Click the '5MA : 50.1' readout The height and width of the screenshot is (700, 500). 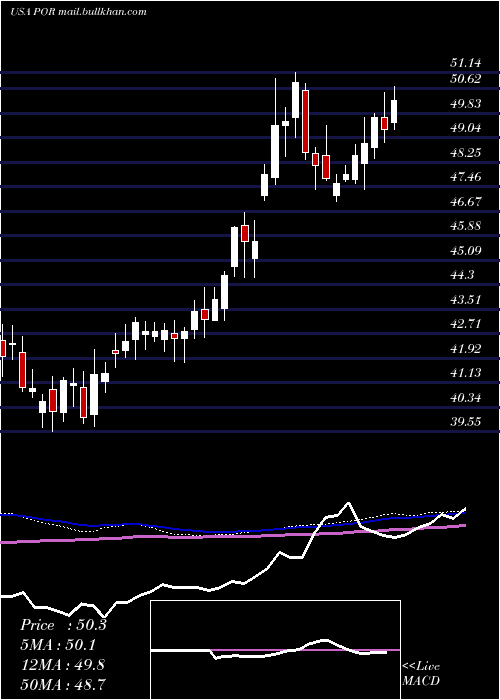point(58,645)
